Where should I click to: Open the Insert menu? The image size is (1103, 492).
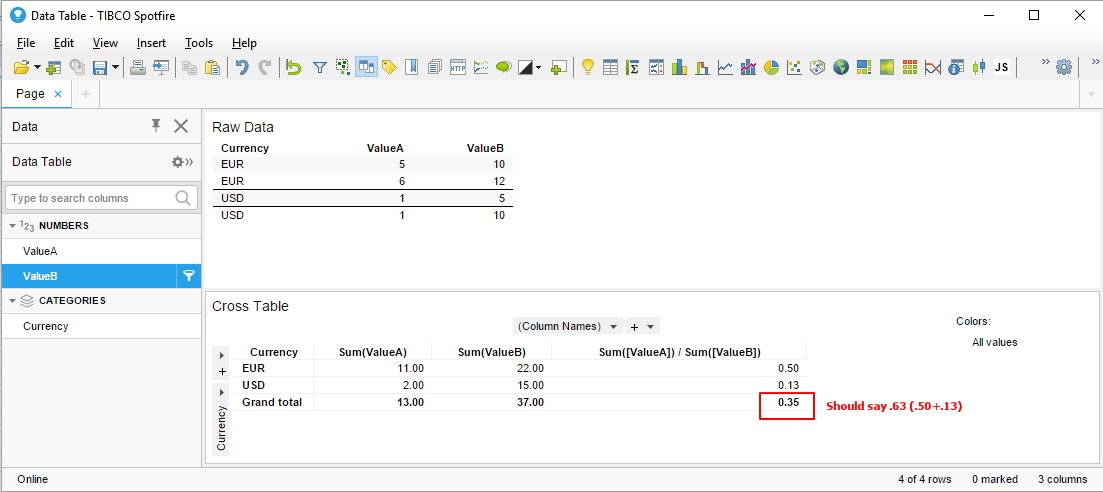click(x=151, y=43)
